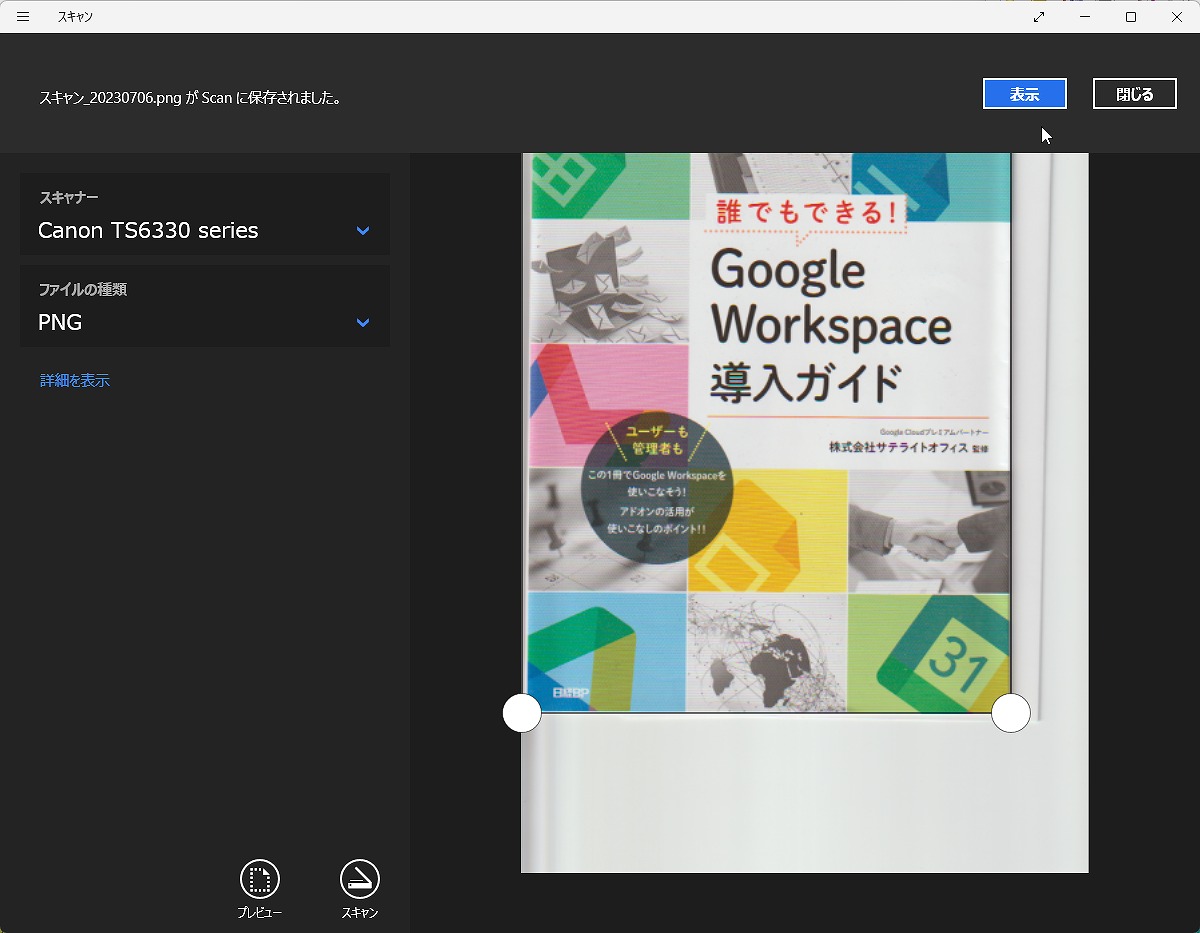This screenshot has height=933, width=1200.
Task: Click the Google Workspace title in scanned preview
Action: 830,300
